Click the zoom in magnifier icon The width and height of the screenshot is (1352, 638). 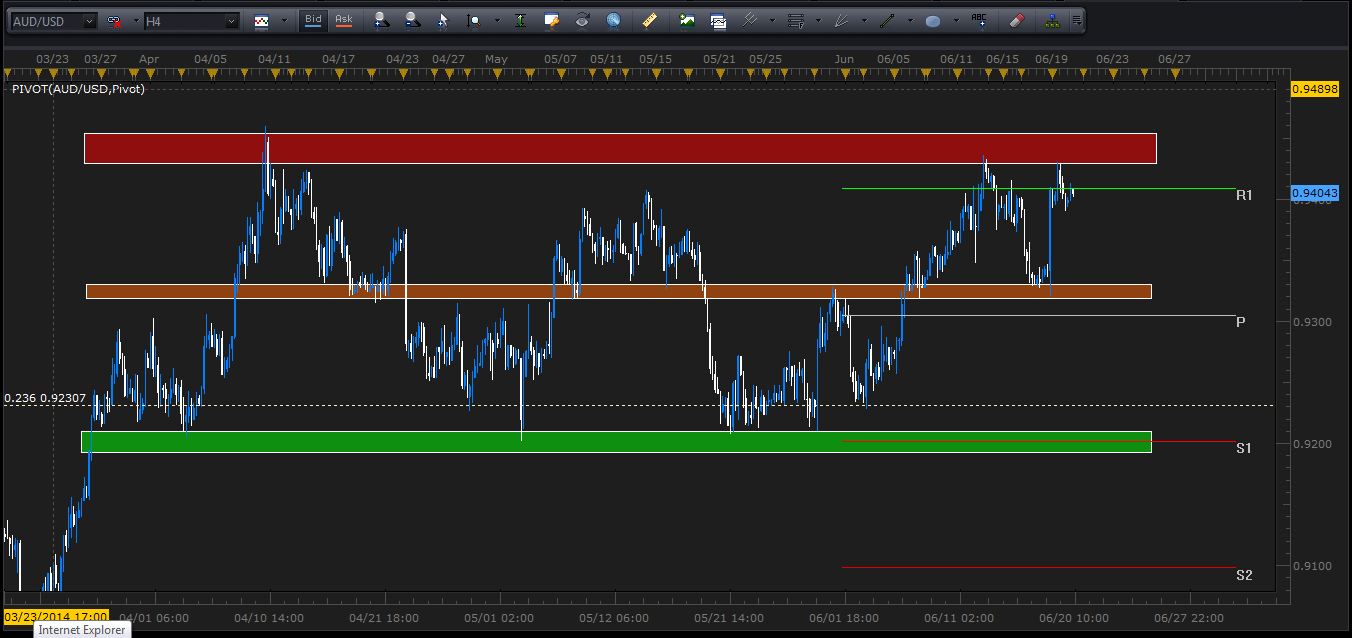click(380, 20)
